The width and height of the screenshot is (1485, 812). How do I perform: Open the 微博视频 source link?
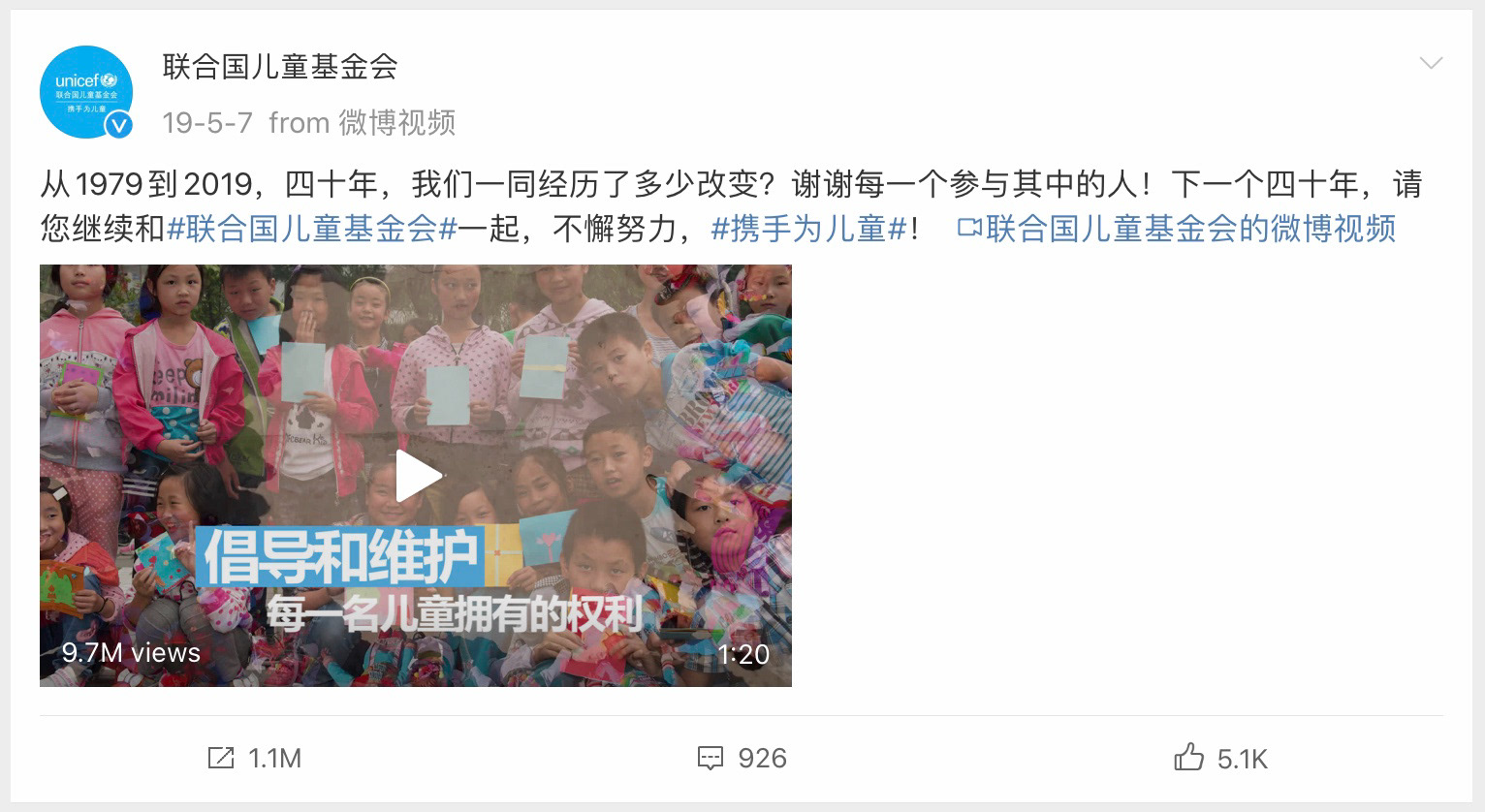pyautogui.click(x=397, y=123)
